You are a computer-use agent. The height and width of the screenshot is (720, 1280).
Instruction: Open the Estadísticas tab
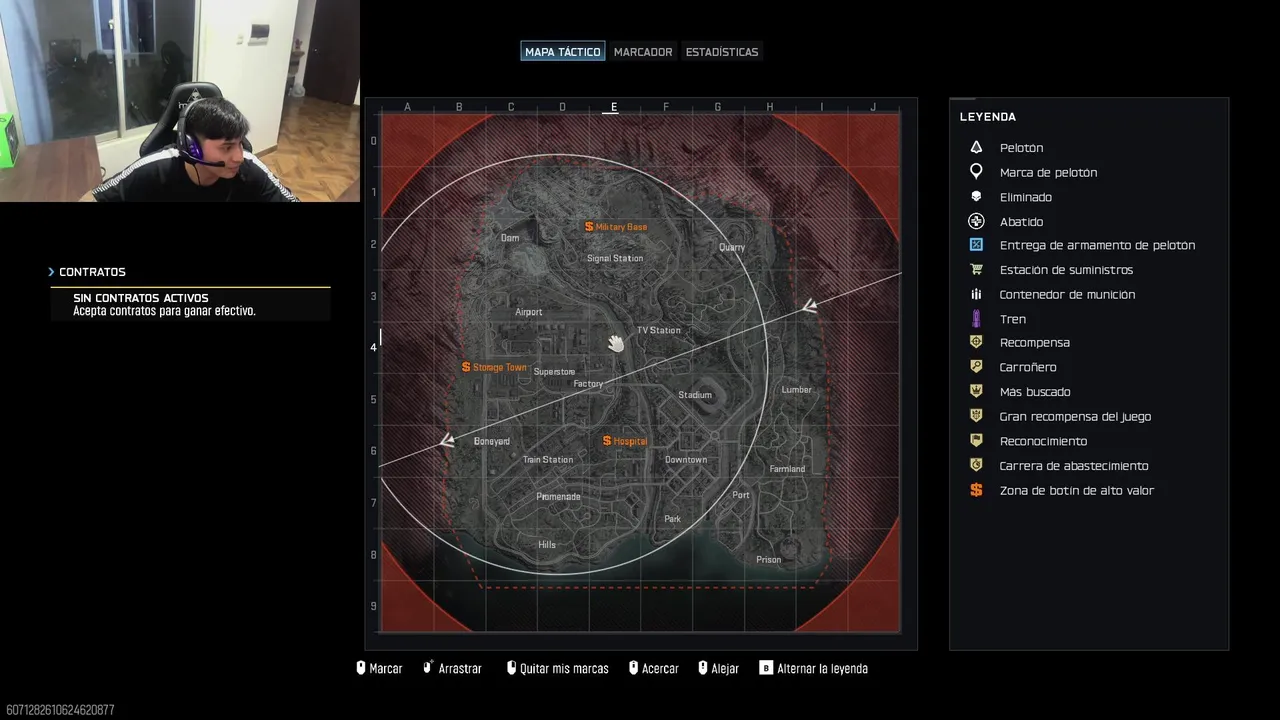point(722,51)
